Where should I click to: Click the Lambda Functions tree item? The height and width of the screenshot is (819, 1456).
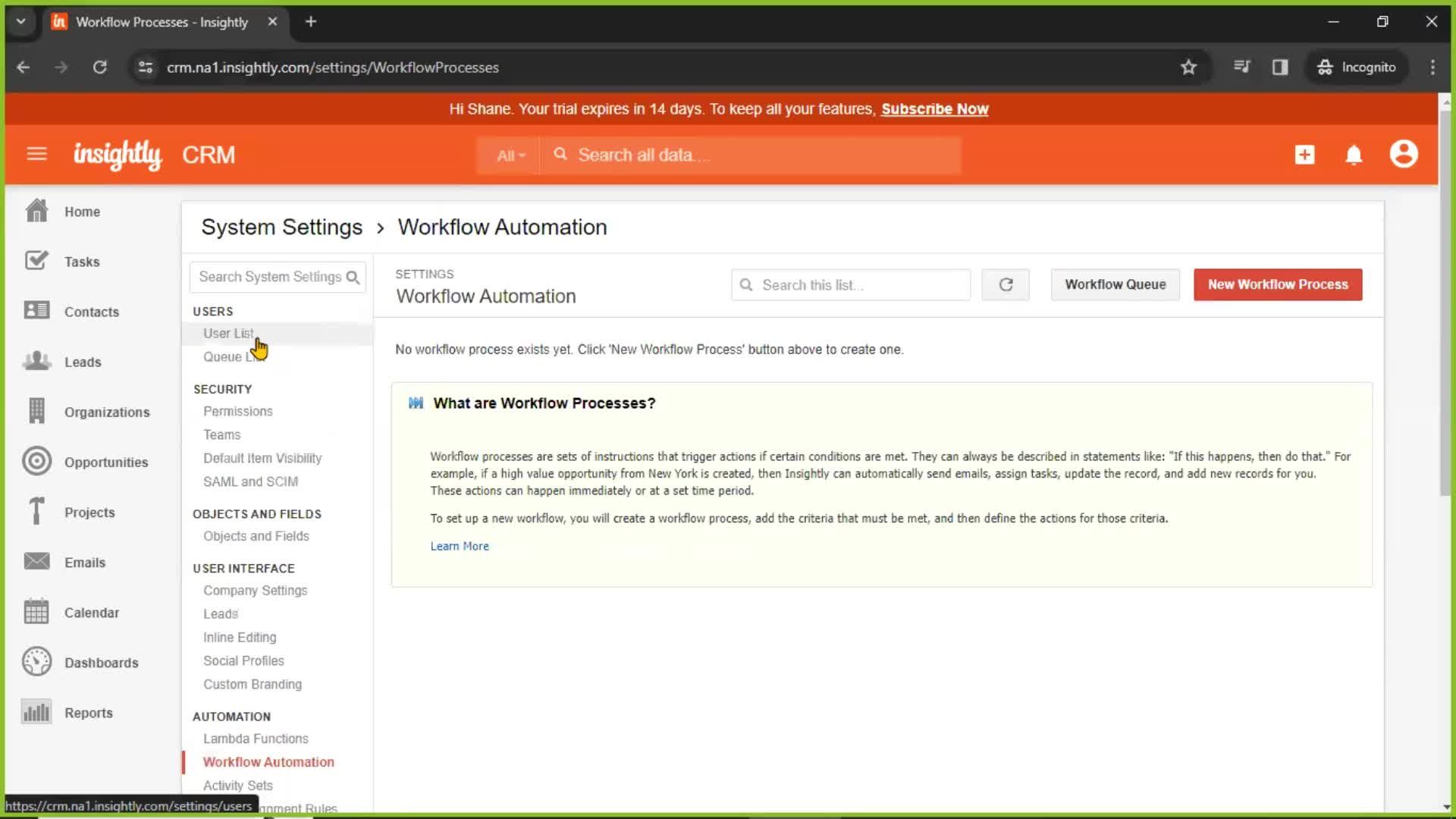coord(255,738)
